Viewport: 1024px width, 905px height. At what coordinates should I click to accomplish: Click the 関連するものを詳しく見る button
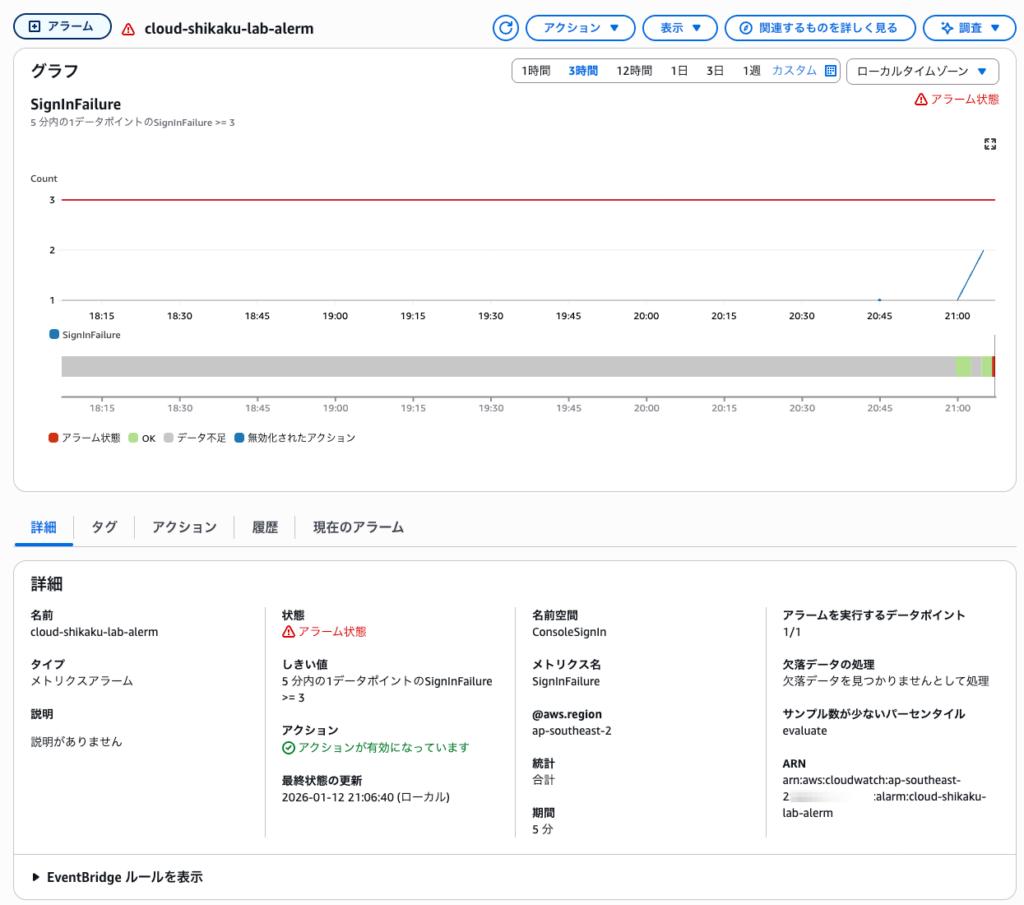pyautogui.click(x=820, y=28)
